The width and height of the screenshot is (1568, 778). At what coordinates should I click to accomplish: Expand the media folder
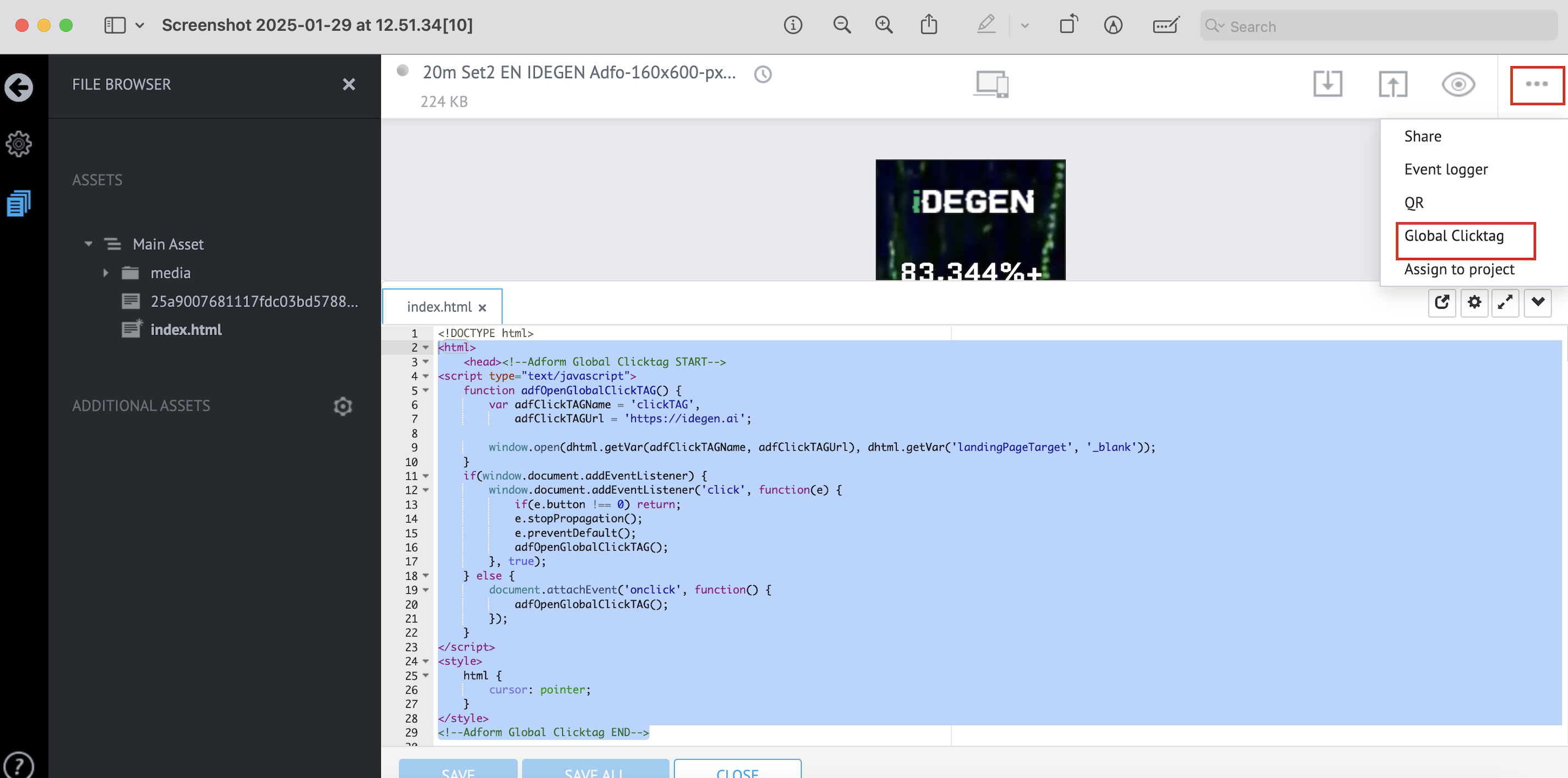(106, 273)
